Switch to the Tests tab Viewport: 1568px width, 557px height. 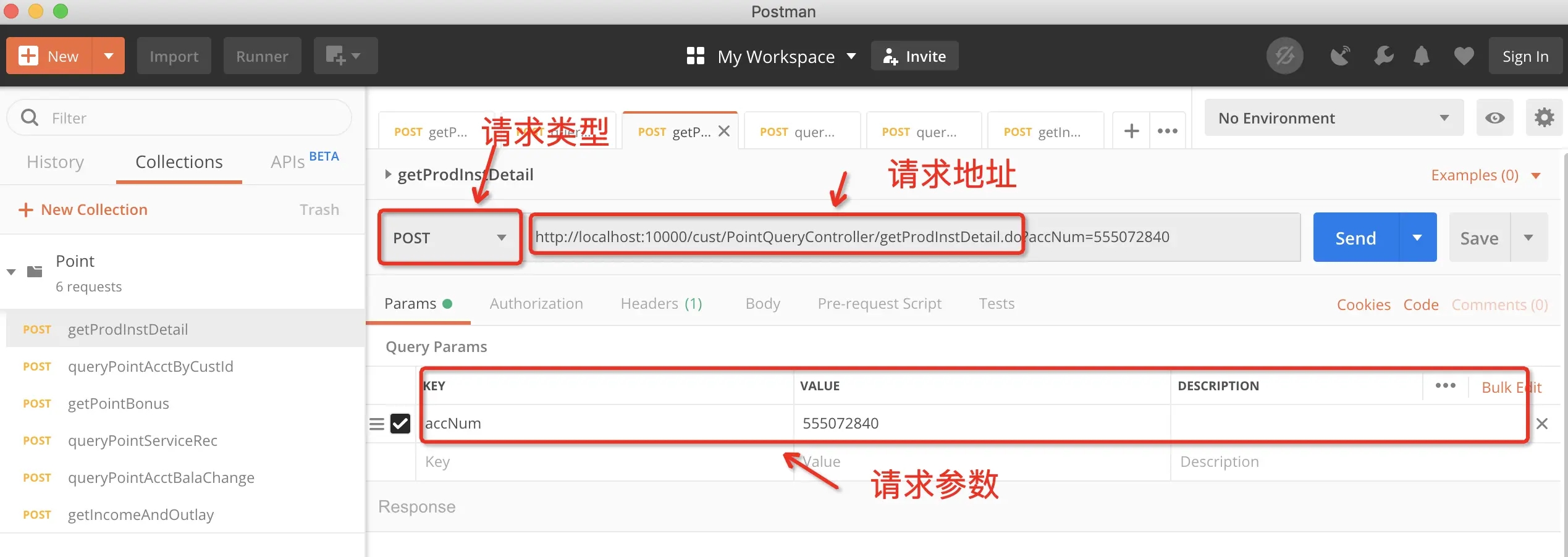(x=997, y=304)
